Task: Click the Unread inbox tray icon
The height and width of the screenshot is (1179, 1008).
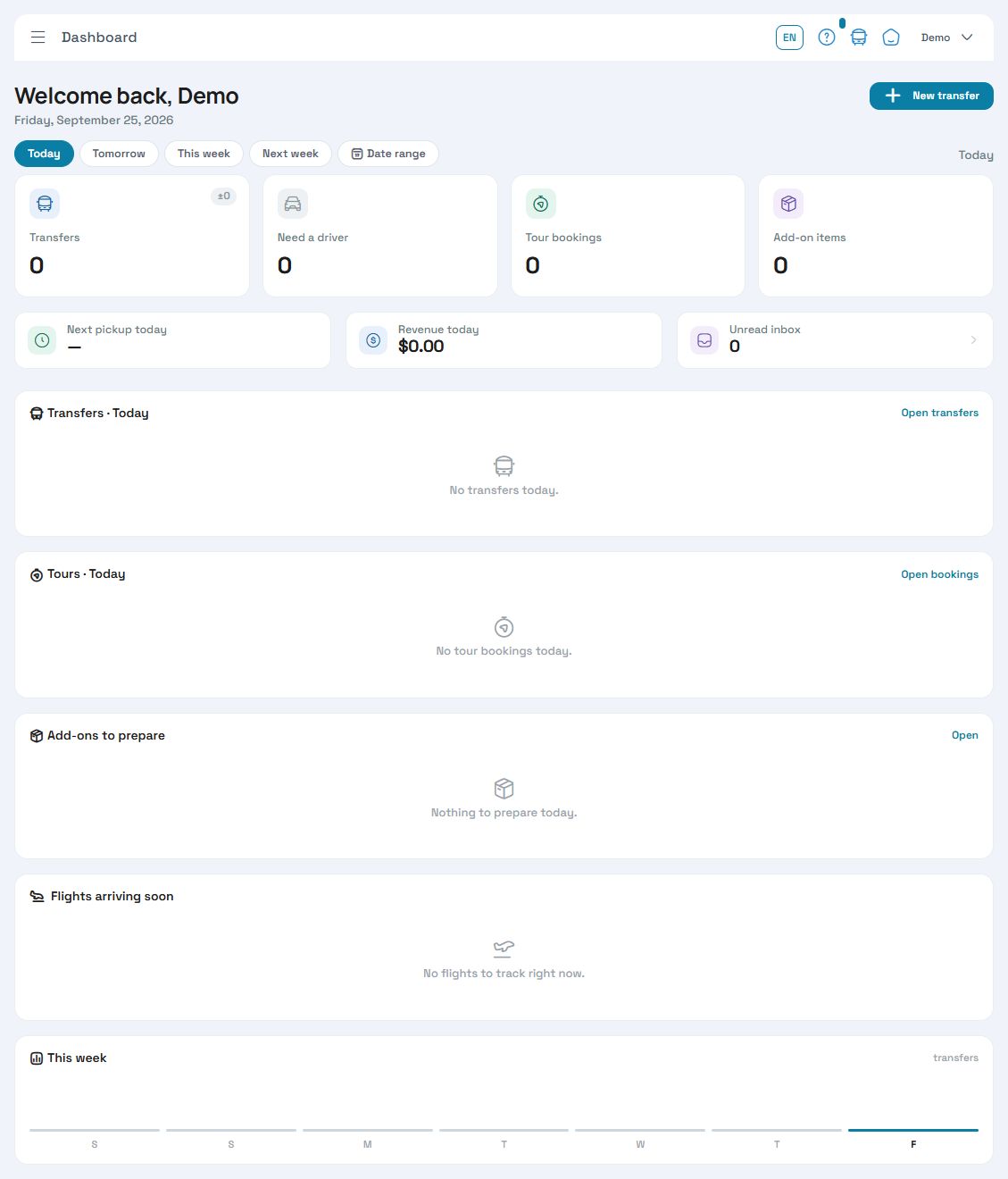Action: [704, 340]
